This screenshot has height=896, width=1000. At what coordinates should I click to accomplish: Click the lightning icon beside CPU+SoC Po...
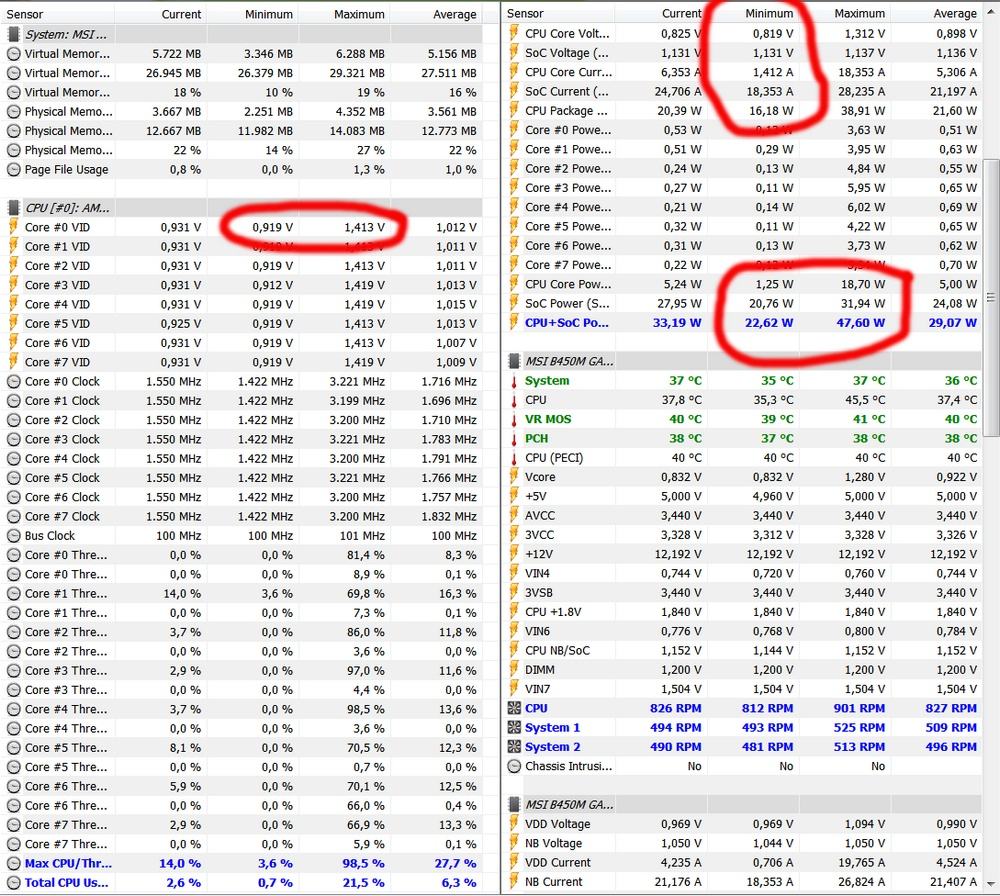point(514,322)
